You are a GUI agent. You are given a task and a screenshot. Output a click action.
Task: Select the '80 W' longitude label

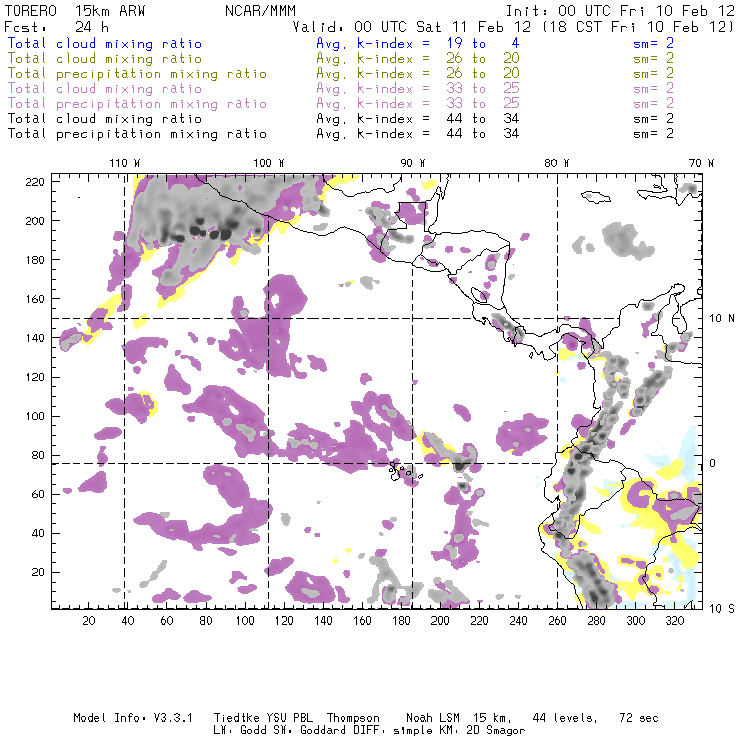pos(557,163)
